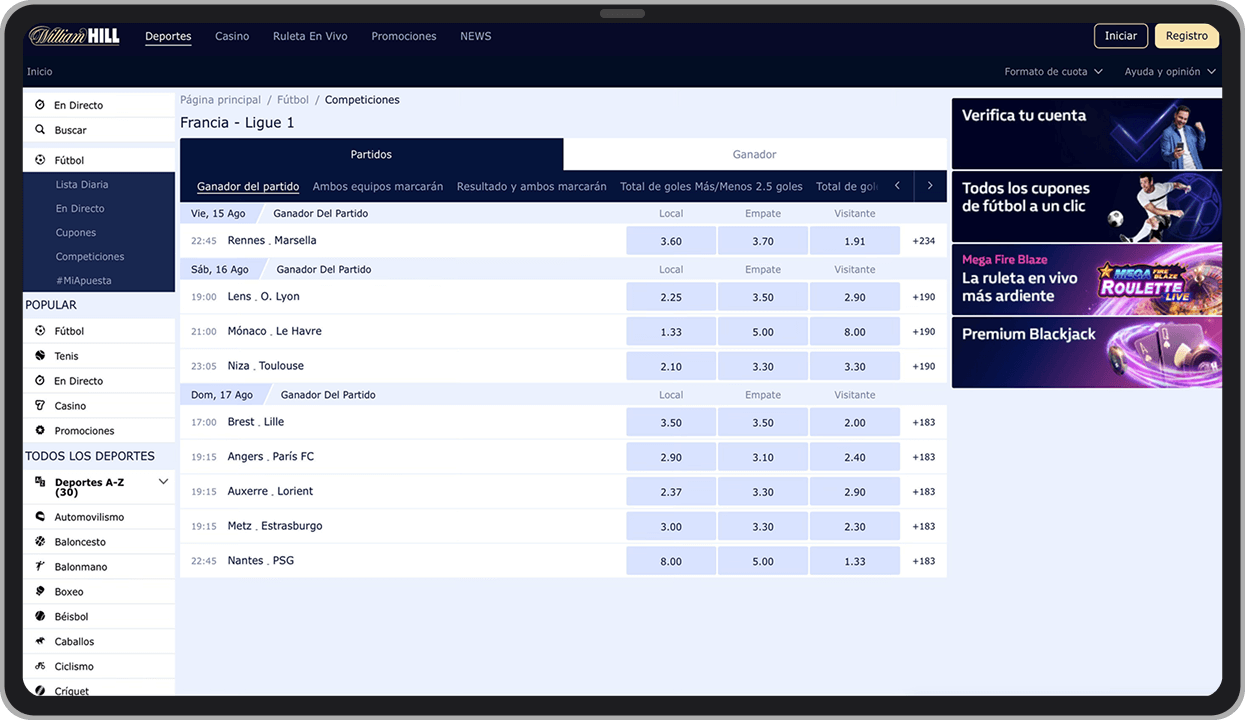Click the Críquet icon
Image resolution: width=1245 pixels, height=720 pixels.
coord(40,691)
